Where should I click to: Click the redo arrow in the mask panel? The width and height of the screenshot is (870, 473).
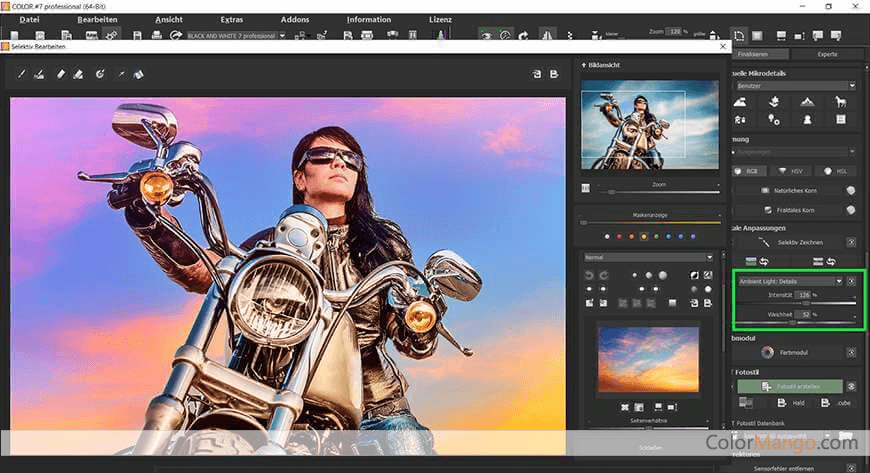(603, 275)
